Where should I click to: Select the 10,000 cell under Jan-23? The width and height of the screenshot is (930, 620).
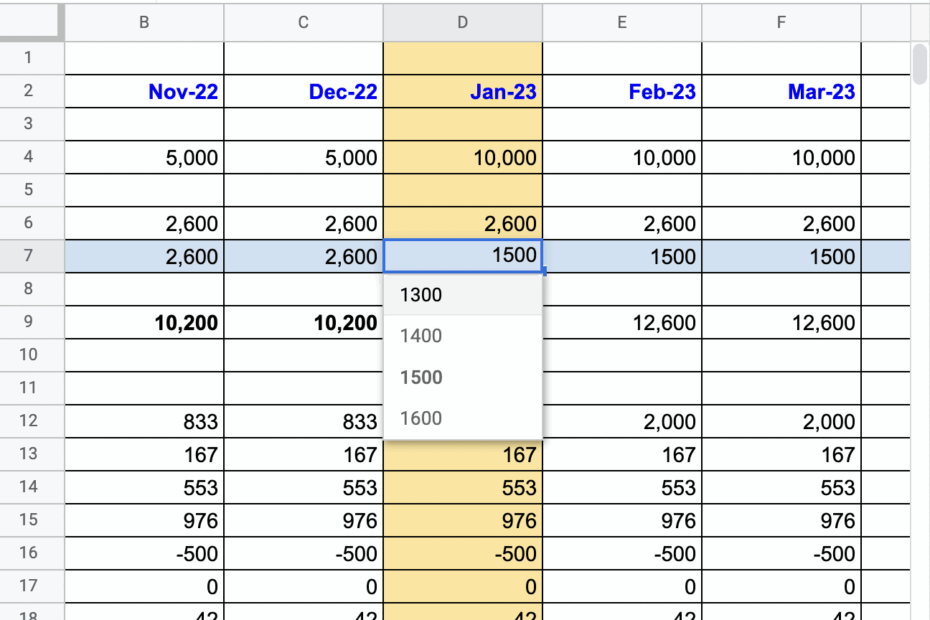point(463,157)
